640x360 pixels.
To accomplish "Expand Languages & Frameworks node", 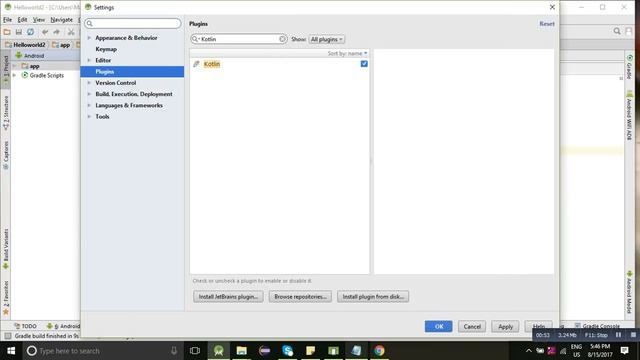I will pyautogui.click(x=89, y=105).
